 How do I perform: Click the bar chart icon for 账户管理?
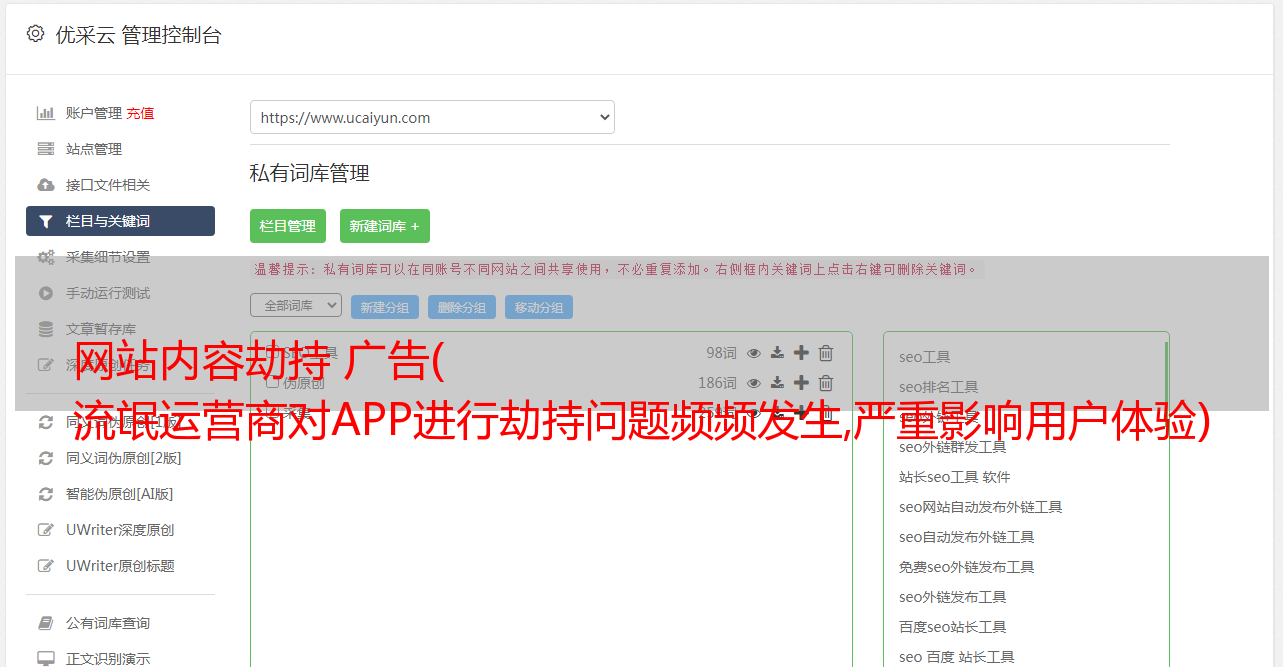pyautogui.click(x=46, y=113)
